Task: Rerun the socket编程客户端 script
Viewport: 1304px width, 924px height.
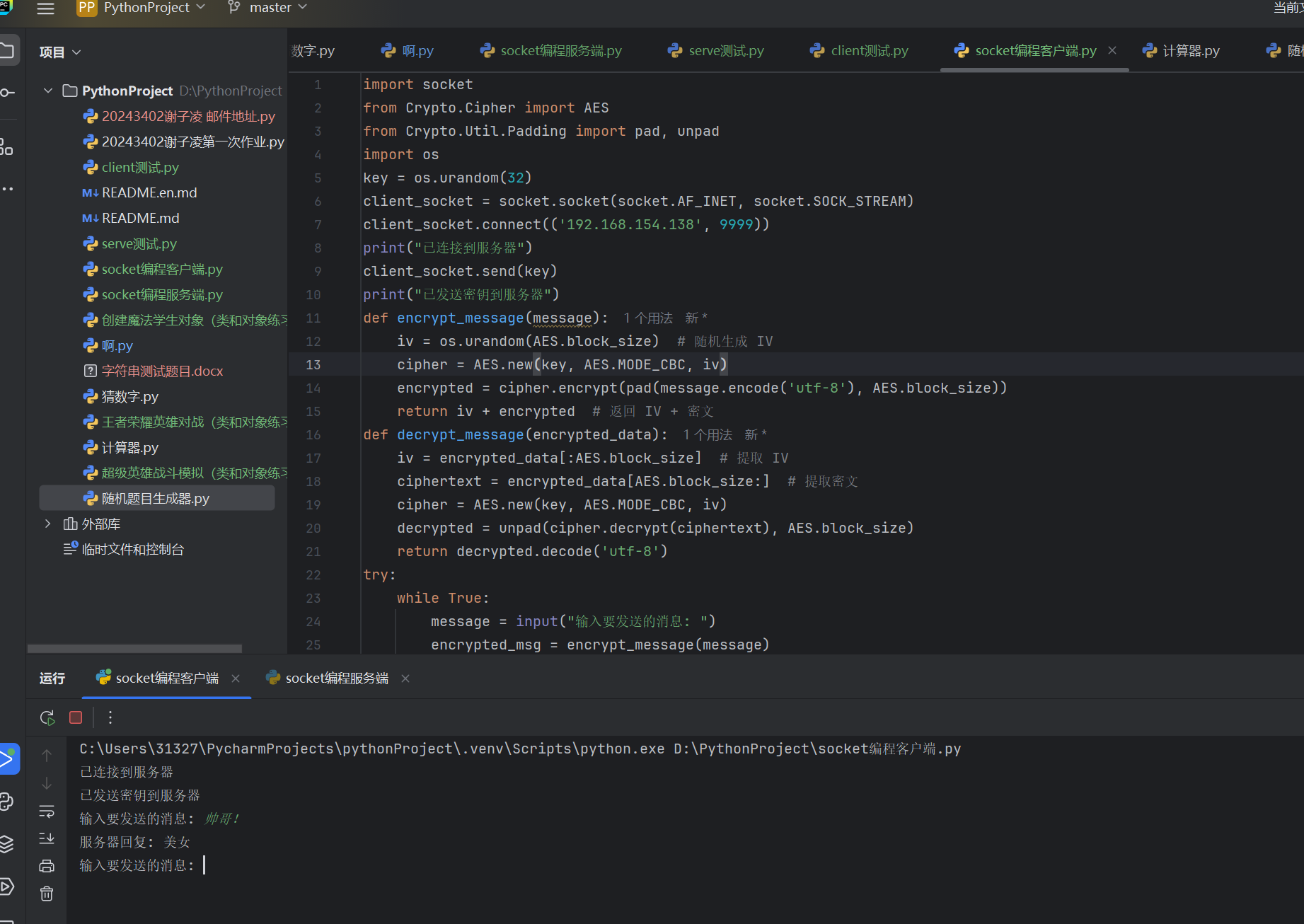Action: (x=47, y=717)
